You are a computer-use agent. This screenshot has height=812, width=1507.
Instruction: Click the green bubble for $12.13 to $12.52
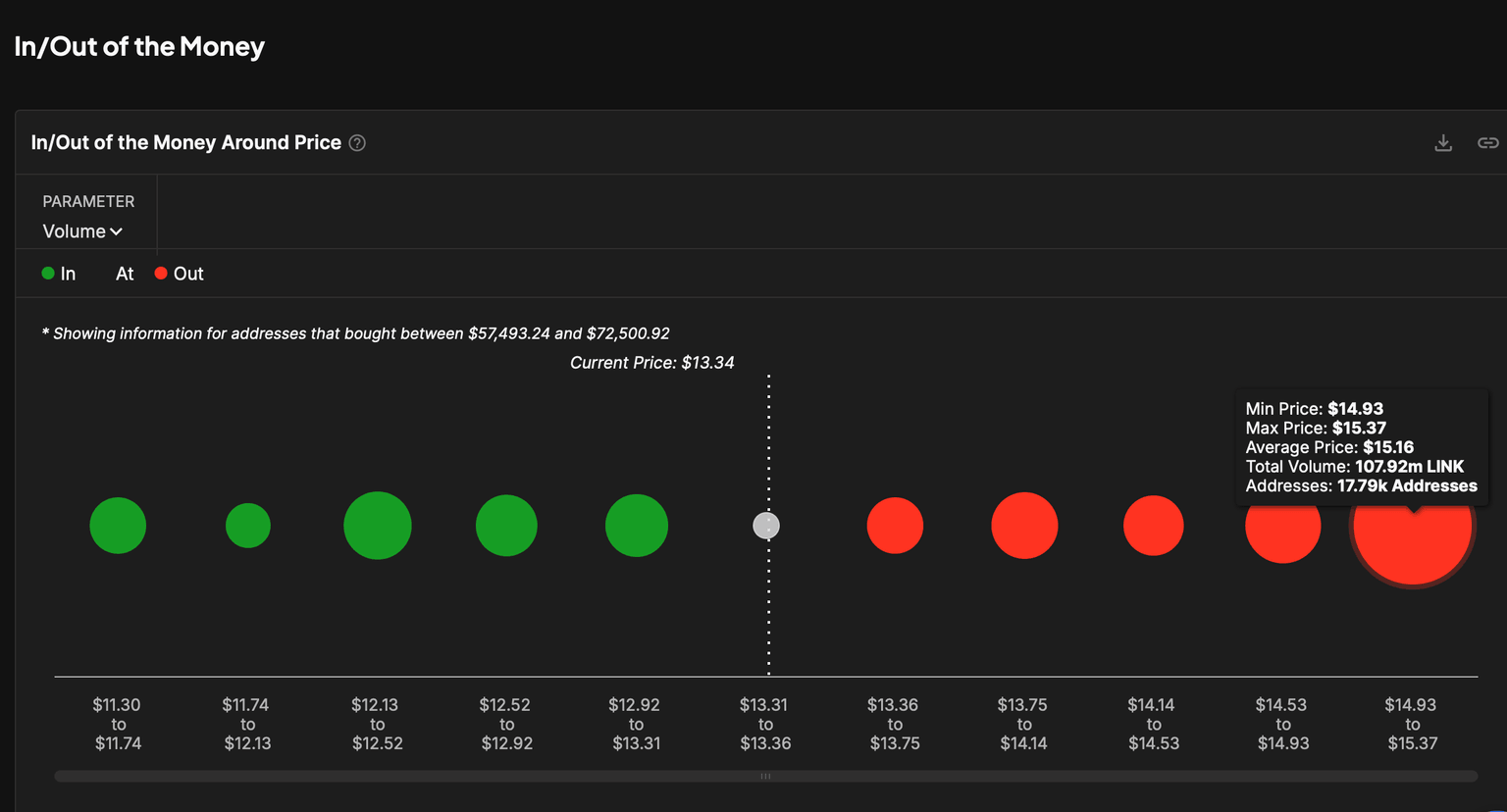click(378, 526)
